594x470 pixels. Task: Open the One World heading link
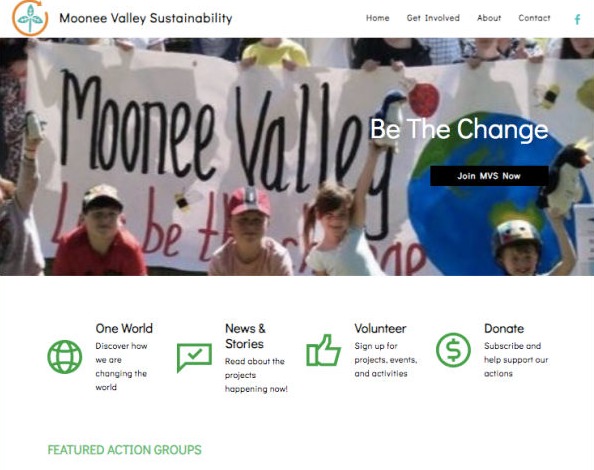[124, 328]
